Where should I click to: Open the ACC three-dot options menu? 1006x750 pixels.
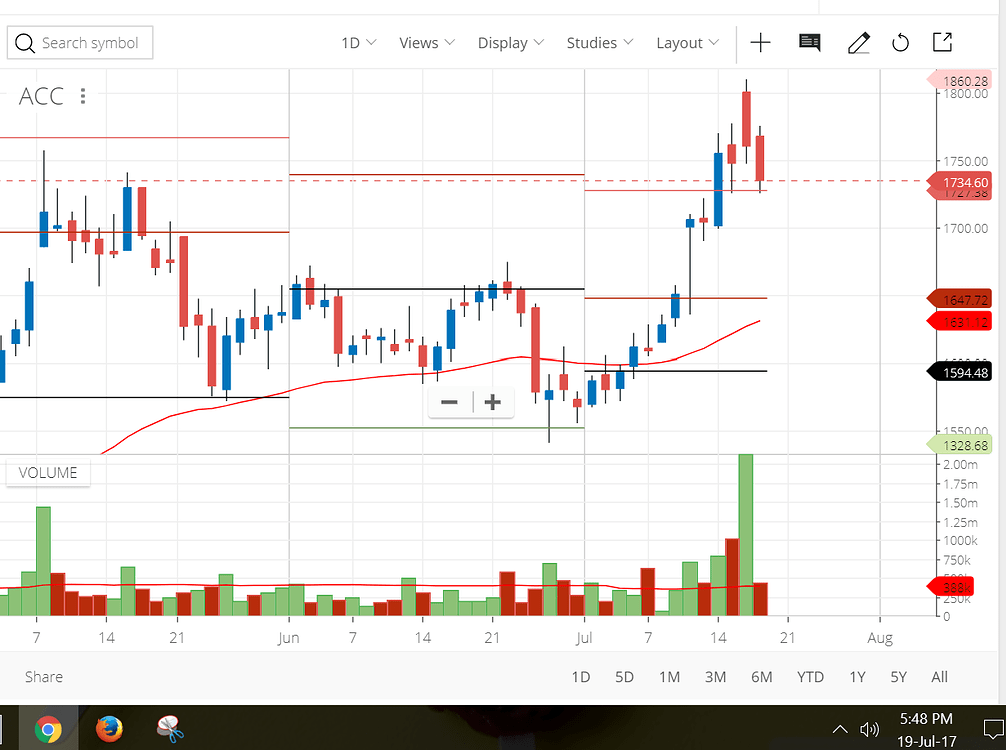[83, 95]
